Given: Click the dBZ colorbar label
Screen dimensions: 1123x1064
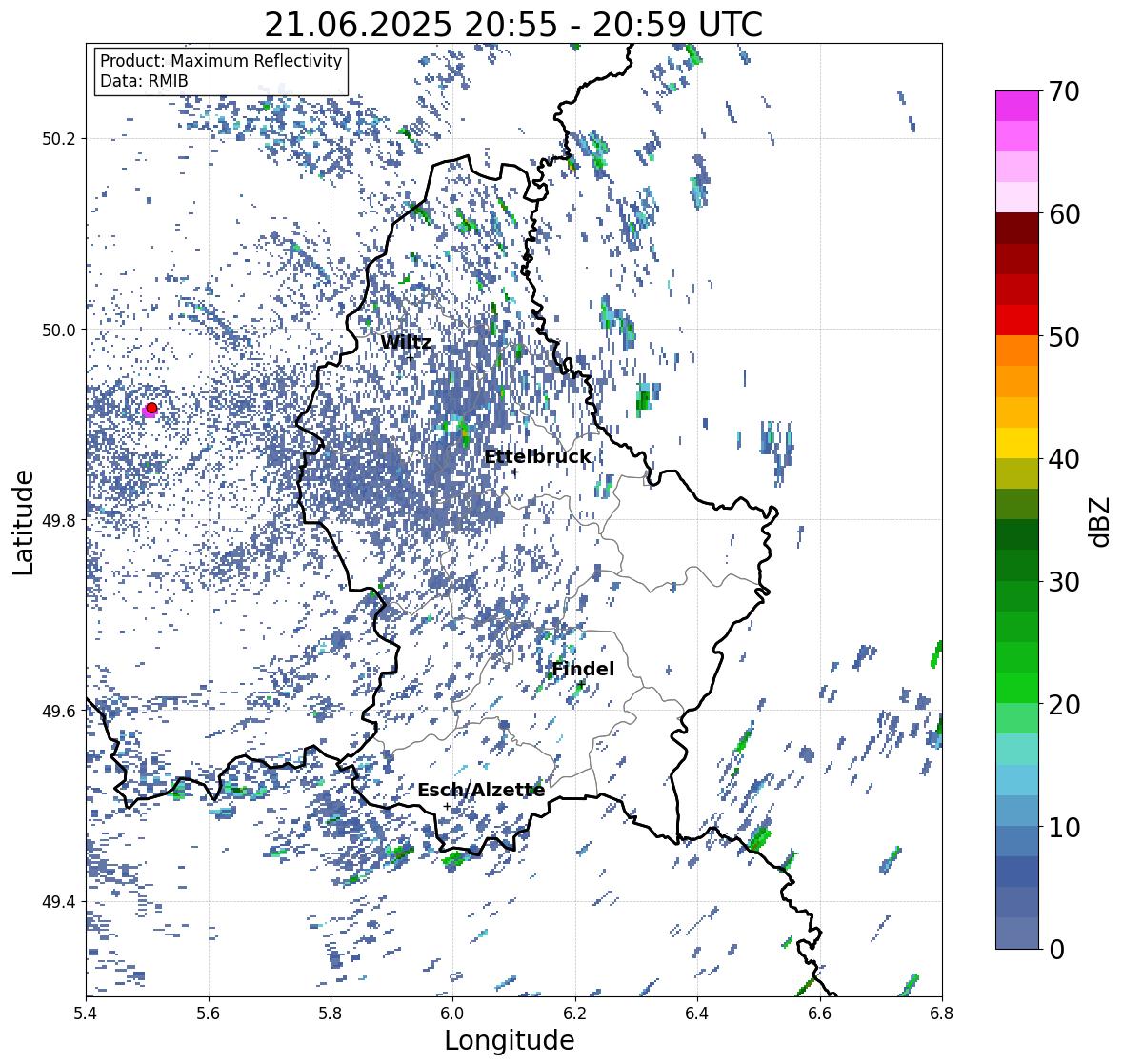Looking at the screenshot, I should coord(1101,521).
